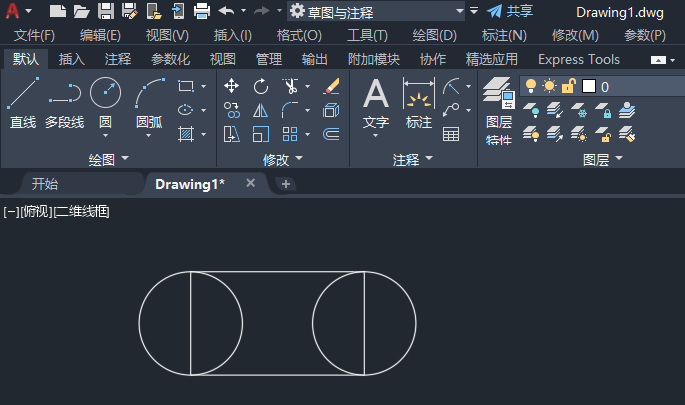Click the Layer Freeze tool icon
The height and width of the screenshot is (405, 685).
coord(580,111)
